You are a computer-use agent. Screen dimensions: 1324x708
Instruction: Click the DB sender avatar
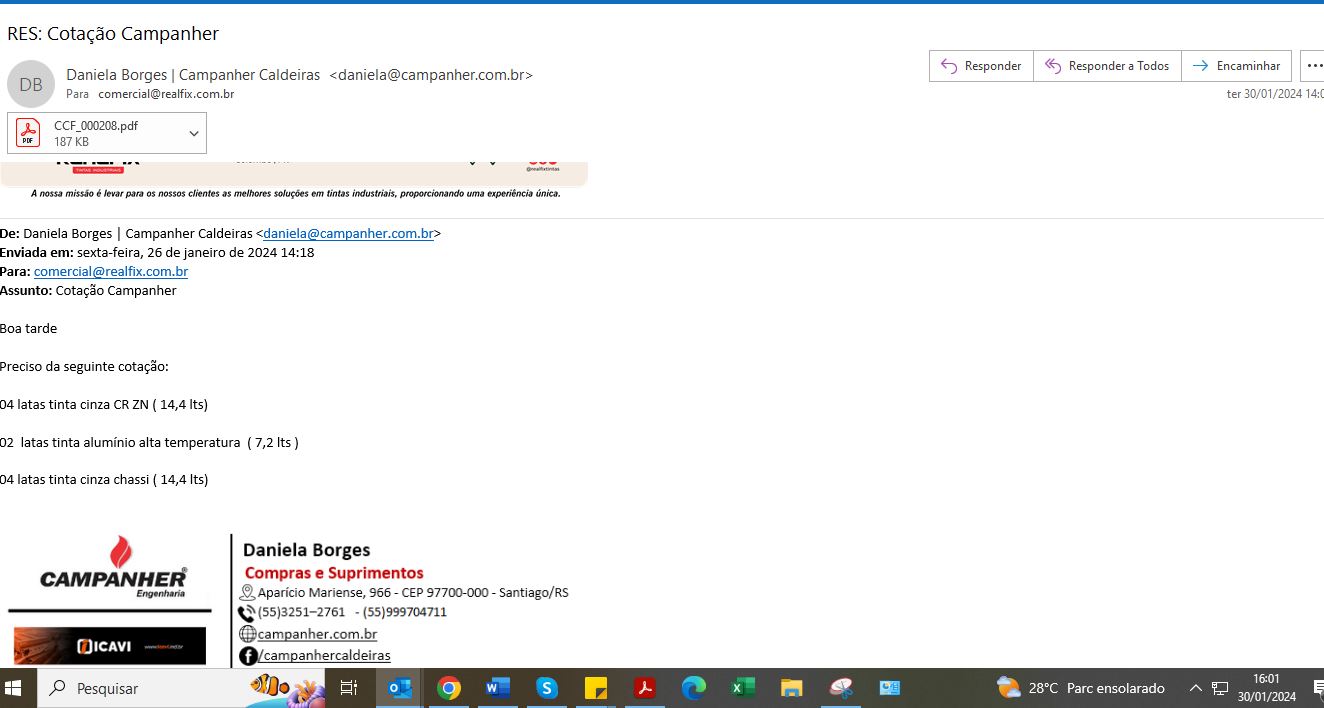click(x=31, y=84)
